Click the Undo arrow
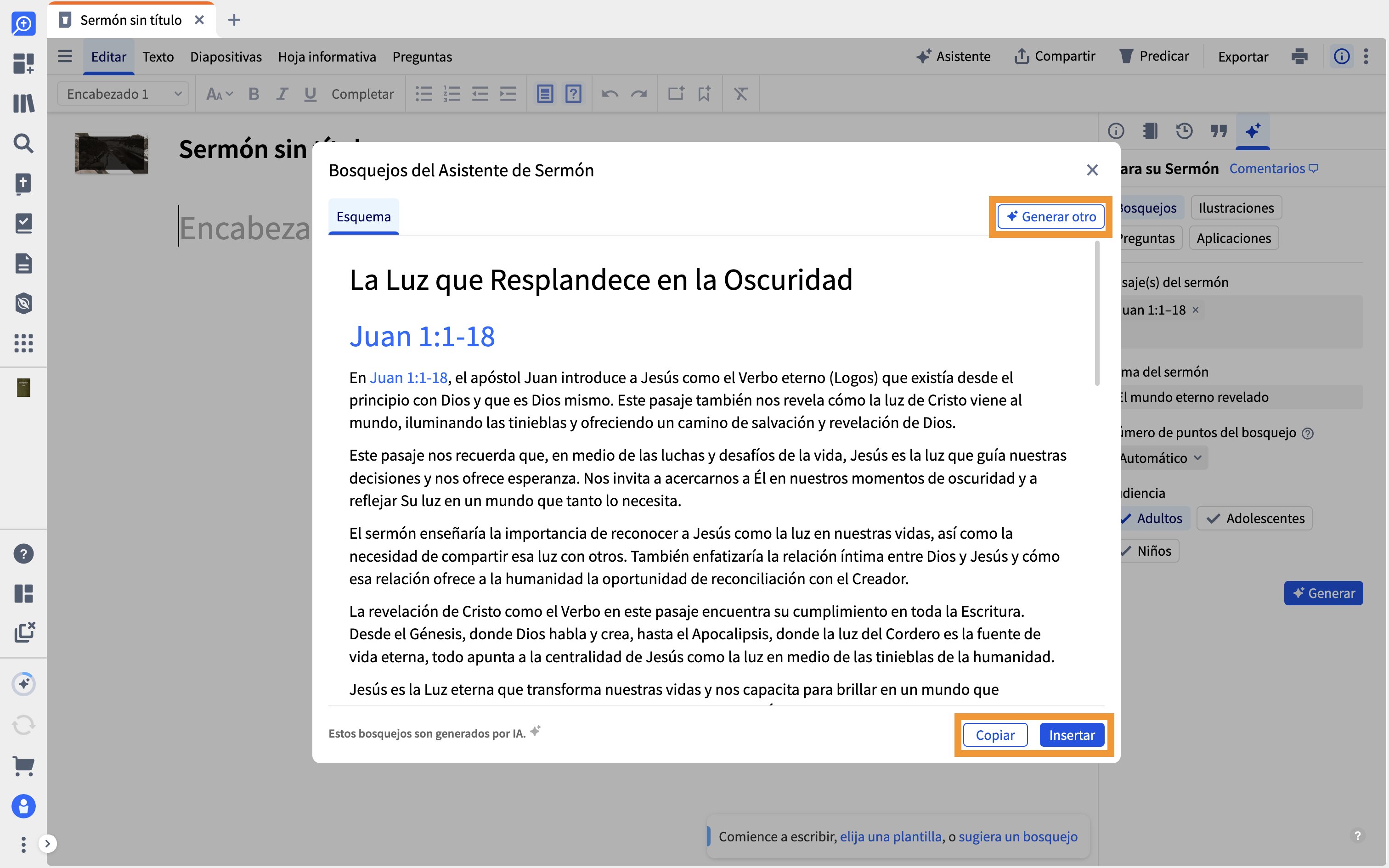The width and height of the screenshot is (1389, 868). 610,94
